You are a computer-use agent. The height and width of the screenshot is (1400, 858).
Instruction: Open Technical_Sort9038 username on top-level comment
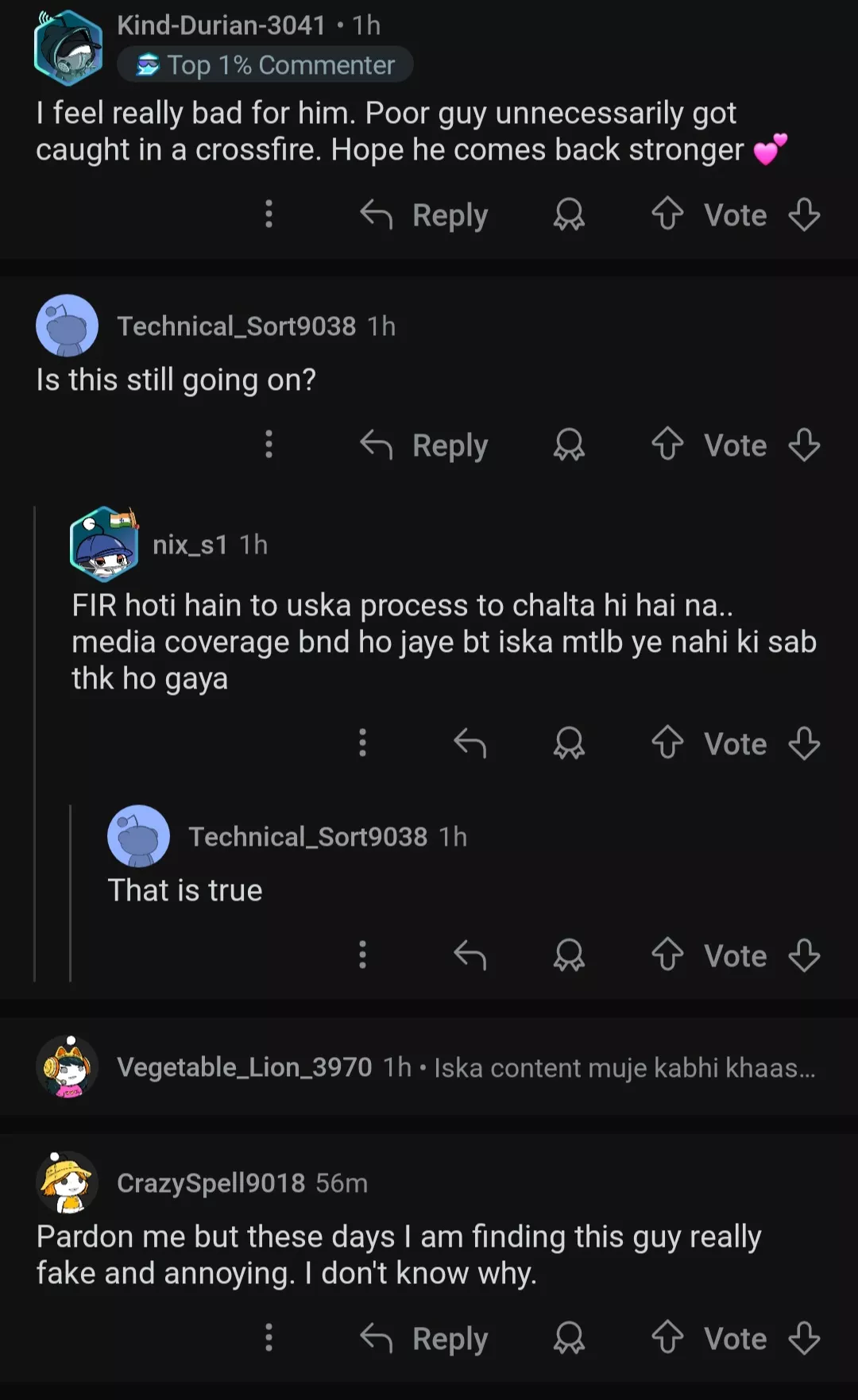coord(236,326)
